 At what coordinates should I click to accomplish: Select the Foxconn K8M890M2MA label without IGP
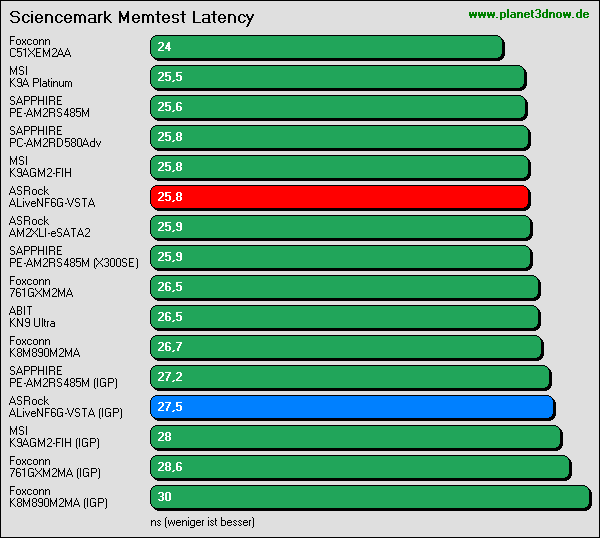45,347
